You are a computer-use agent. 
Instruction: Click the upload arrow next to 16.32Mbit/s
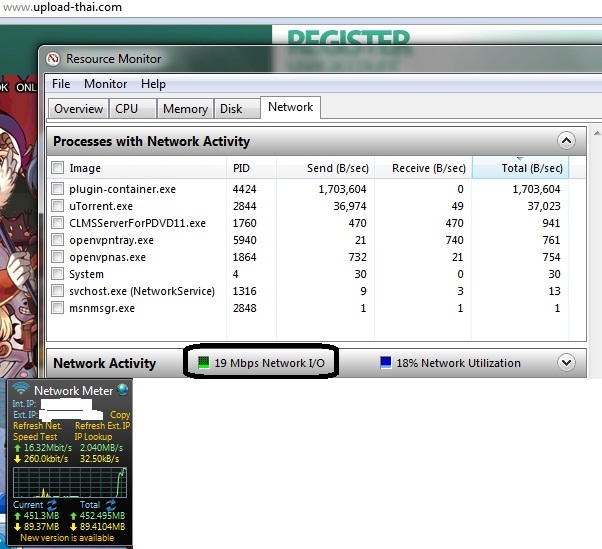[x=15, y=448]
